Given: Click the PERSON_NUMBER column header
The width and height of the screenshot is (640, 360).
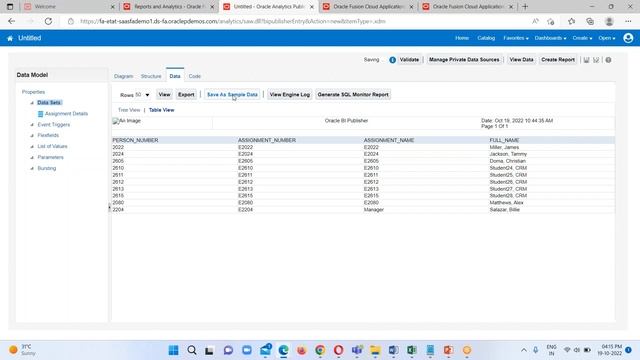Looking at the screenshot, I should click(135, 140).
